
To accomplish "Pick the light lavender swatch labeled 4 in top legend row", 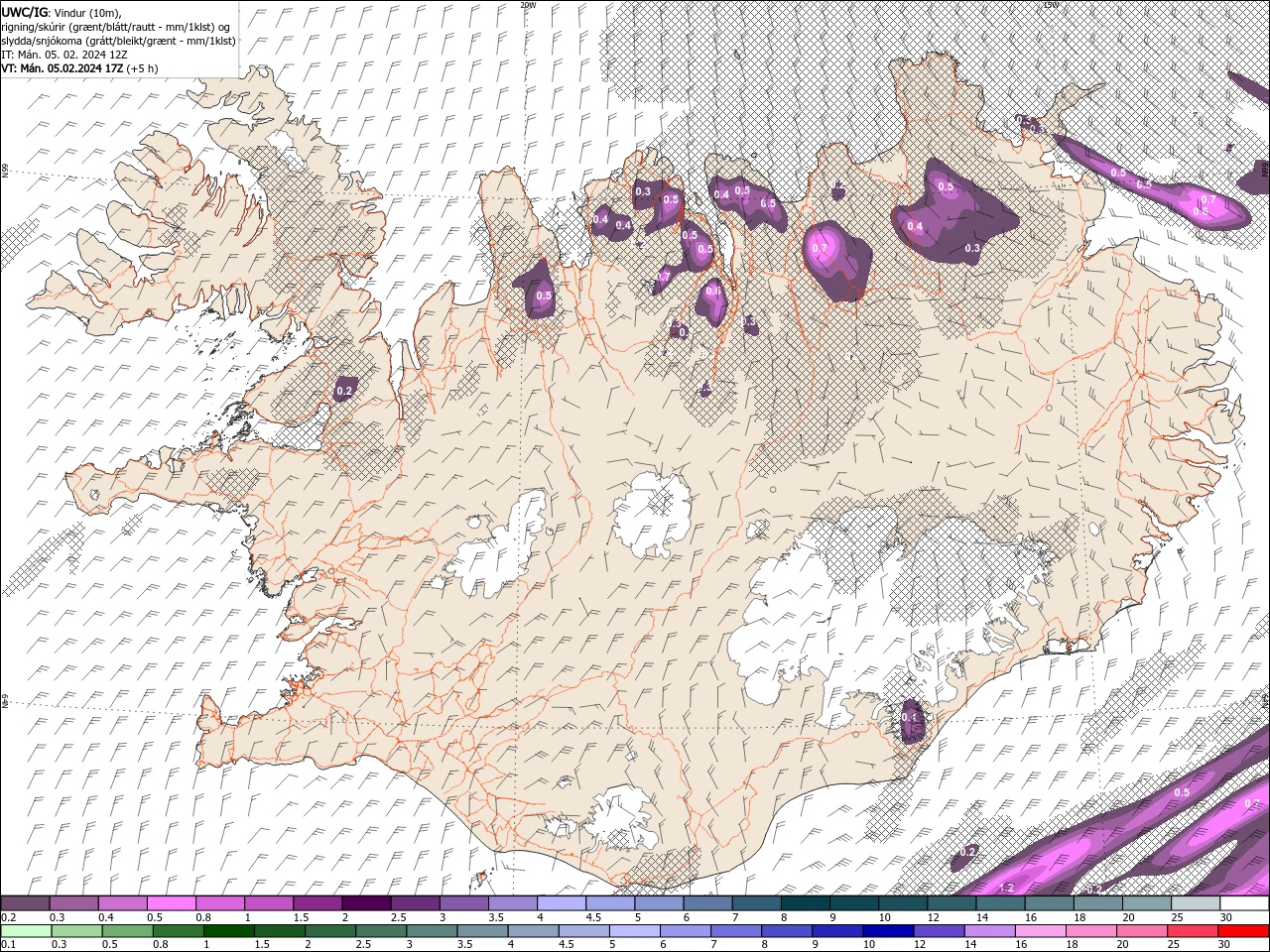I will click(x=562, y=903).
